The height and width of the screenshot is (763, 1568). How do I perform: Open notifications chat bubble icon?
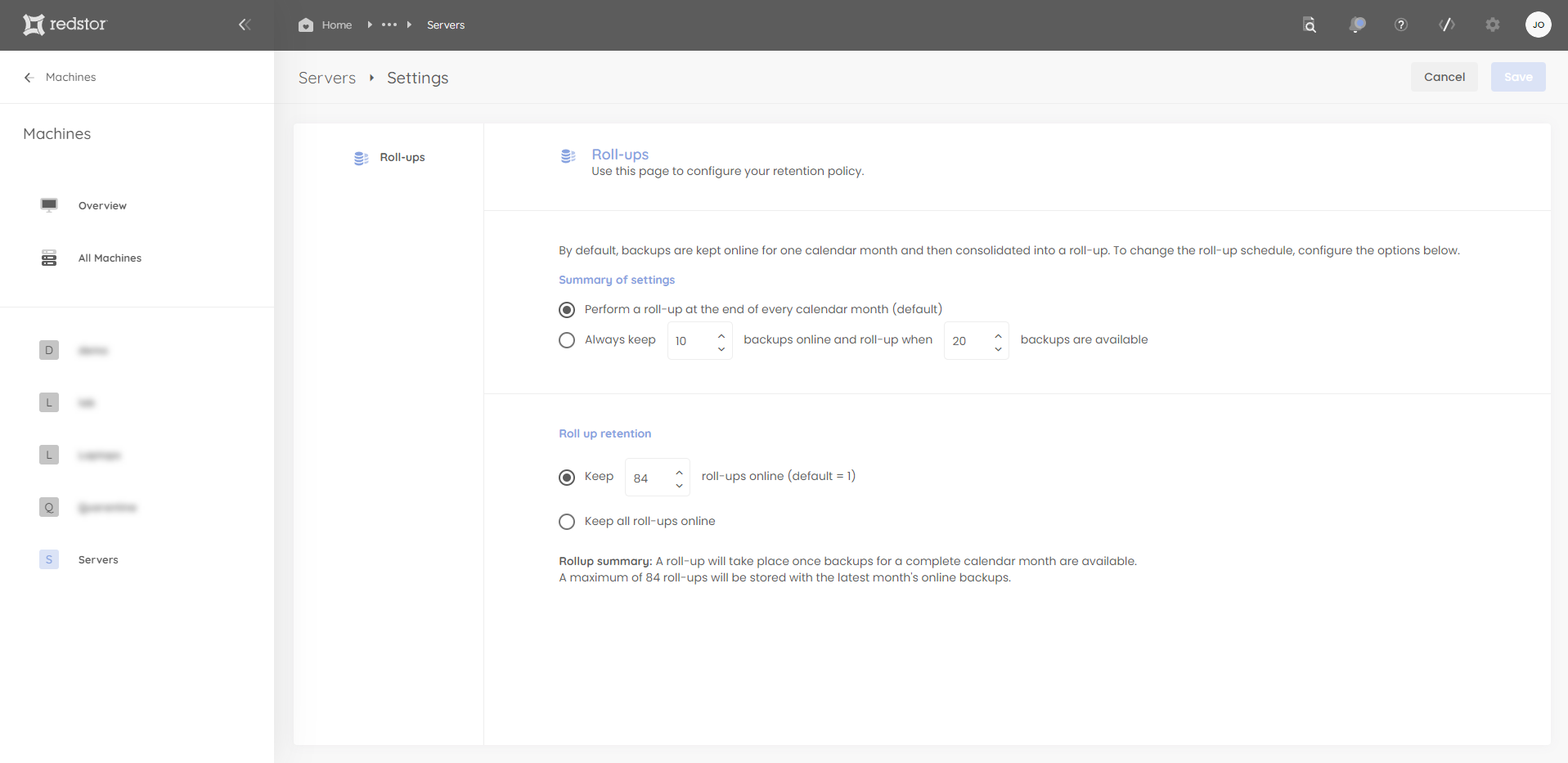(1357, 25)
